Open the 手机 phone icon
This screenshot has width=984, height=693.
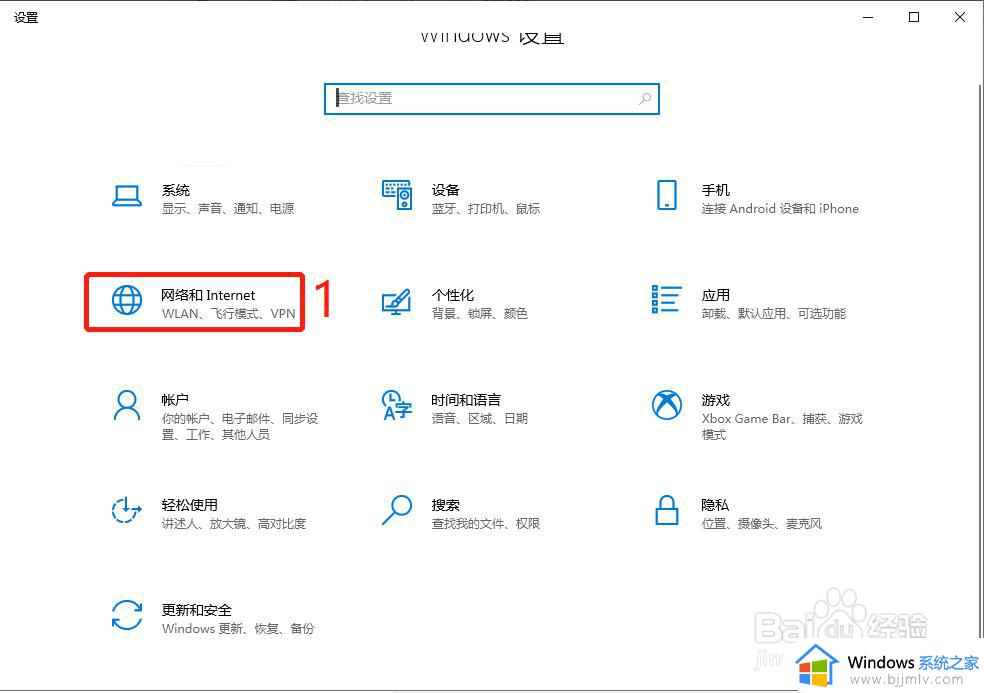pyautogui.click(x=666, y=195)
